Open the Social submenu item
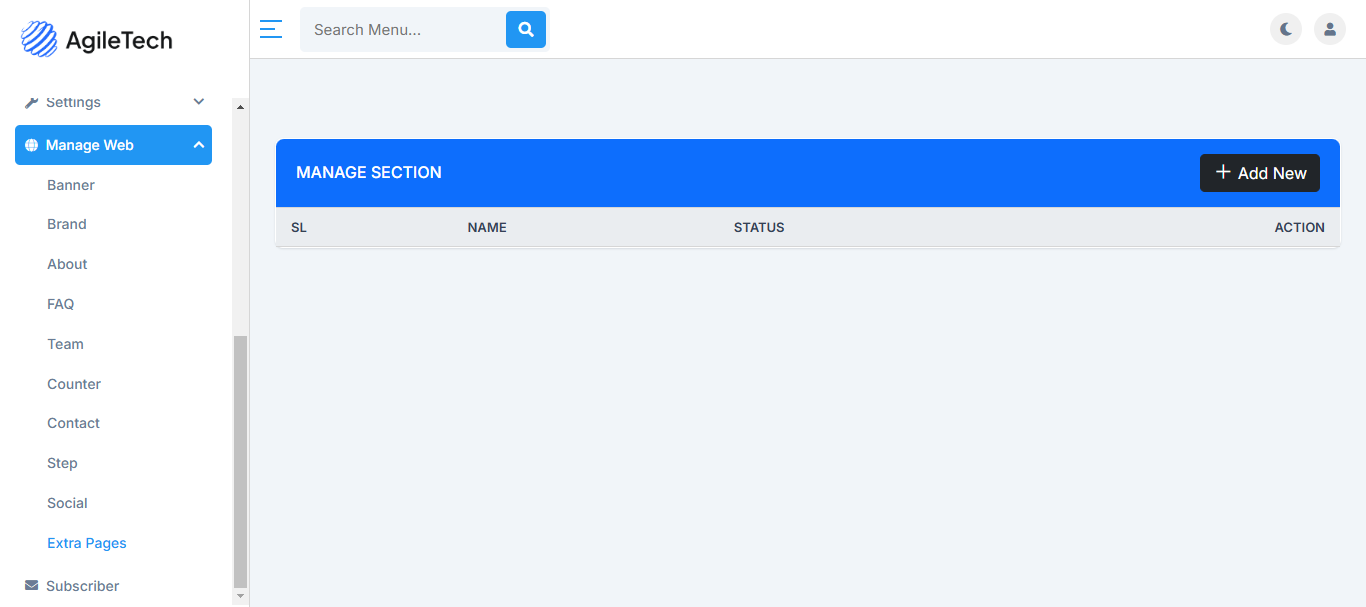1366x607 pixels. [x=67, y=503]
